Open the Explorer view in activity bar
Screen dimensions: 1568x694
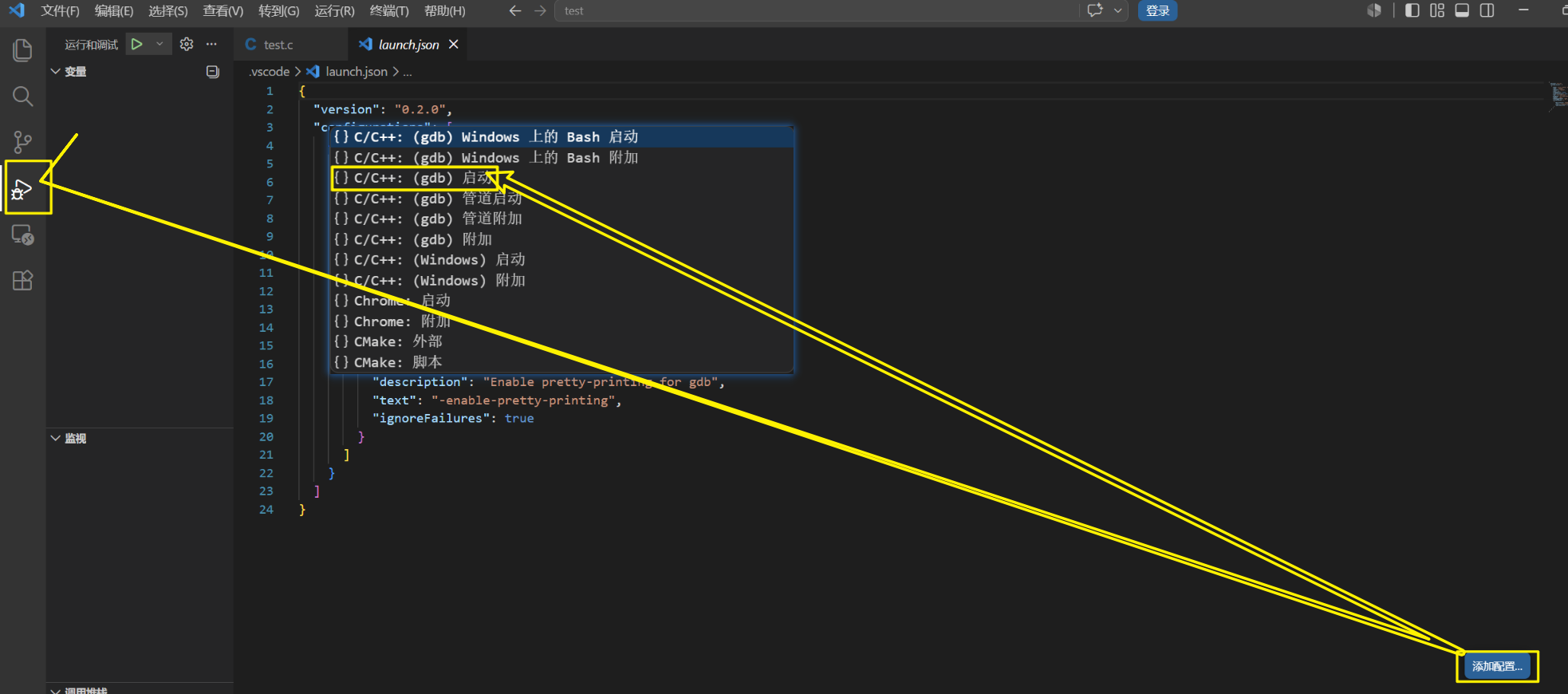[x=22, y=50]
